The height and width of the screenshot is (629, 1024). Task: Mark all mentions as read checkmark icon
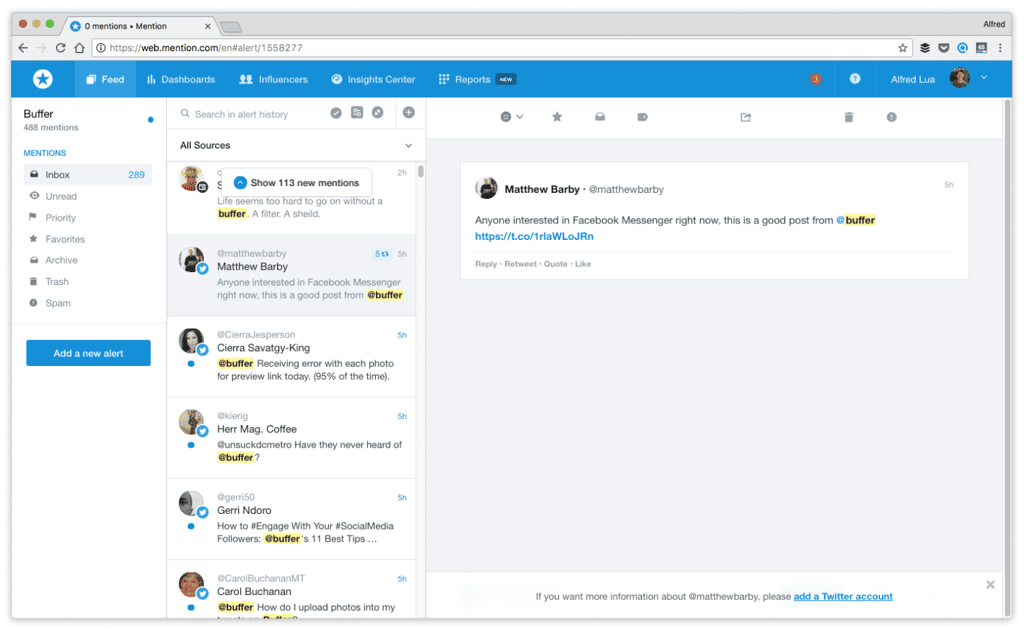(336, 113)
